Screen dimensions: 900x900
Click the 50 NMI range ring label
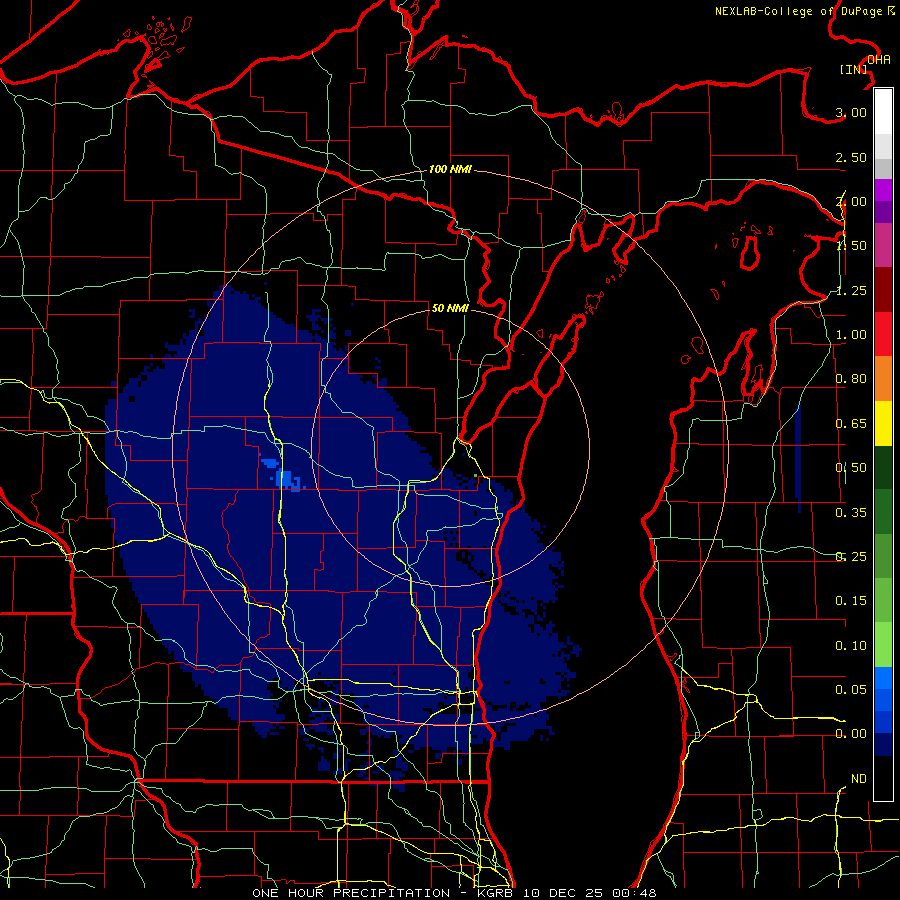[x=450, y=308]
